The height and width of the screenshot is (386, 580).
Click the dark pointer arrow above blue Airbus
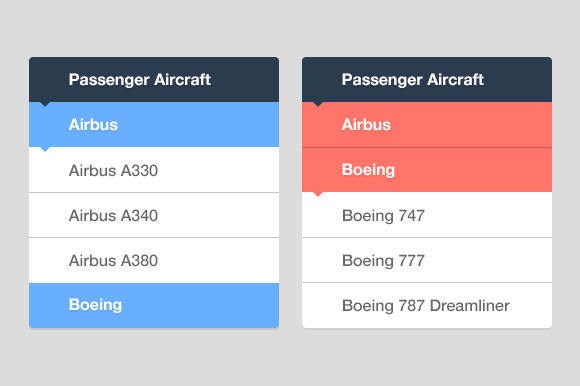[x=45, y=104]
